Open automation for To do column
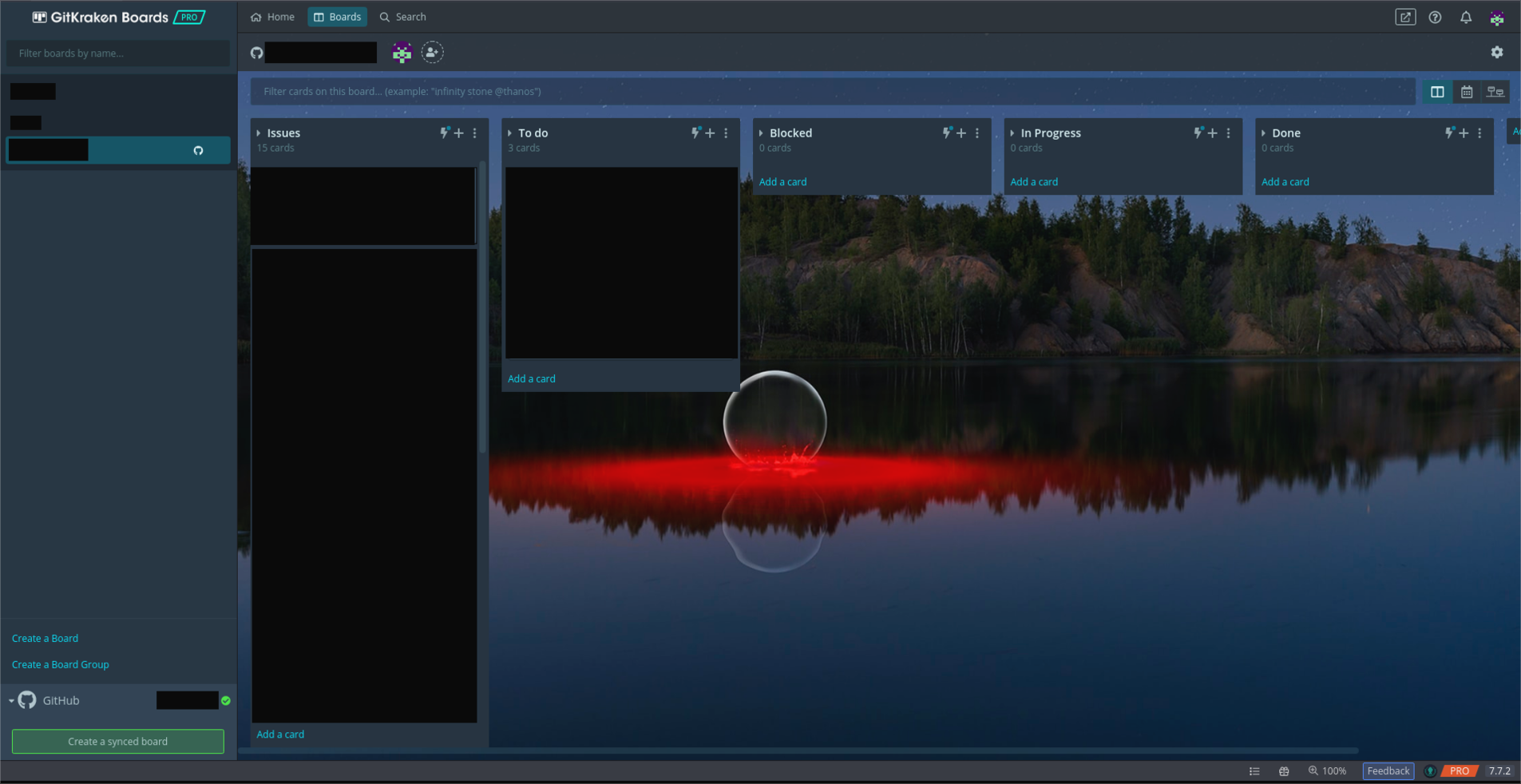Viewport: 1521px width, 784px height. coord(696,133)
